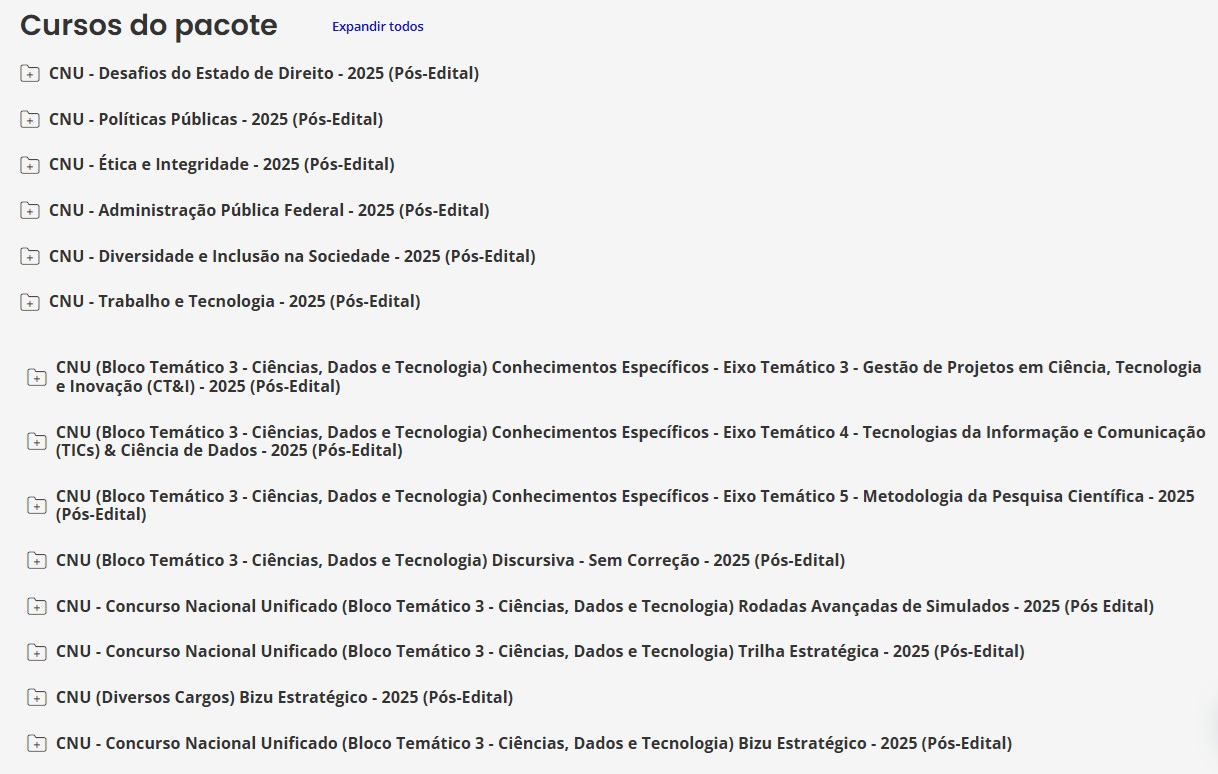
Task: Expand the Discursiva - Sem Correção folder icon
Action: [x=37, y=561]
